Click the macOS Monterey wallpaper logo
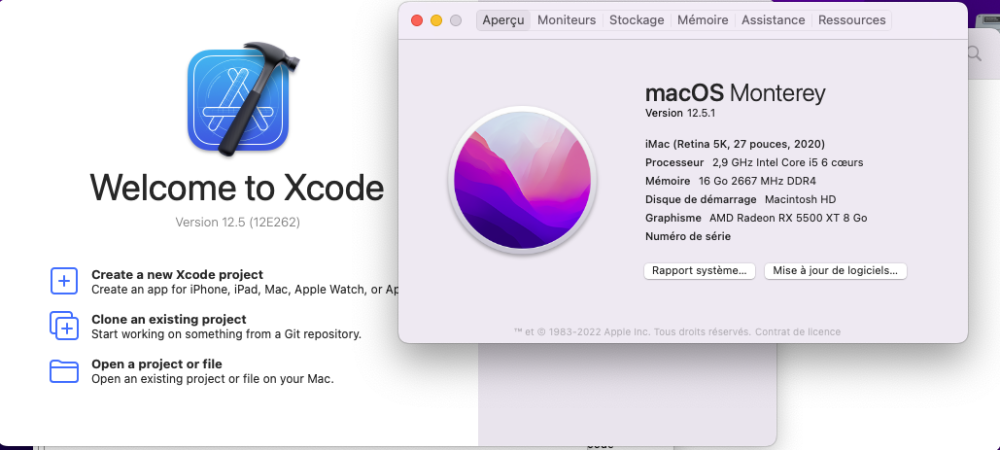 (x=522, y=180)
